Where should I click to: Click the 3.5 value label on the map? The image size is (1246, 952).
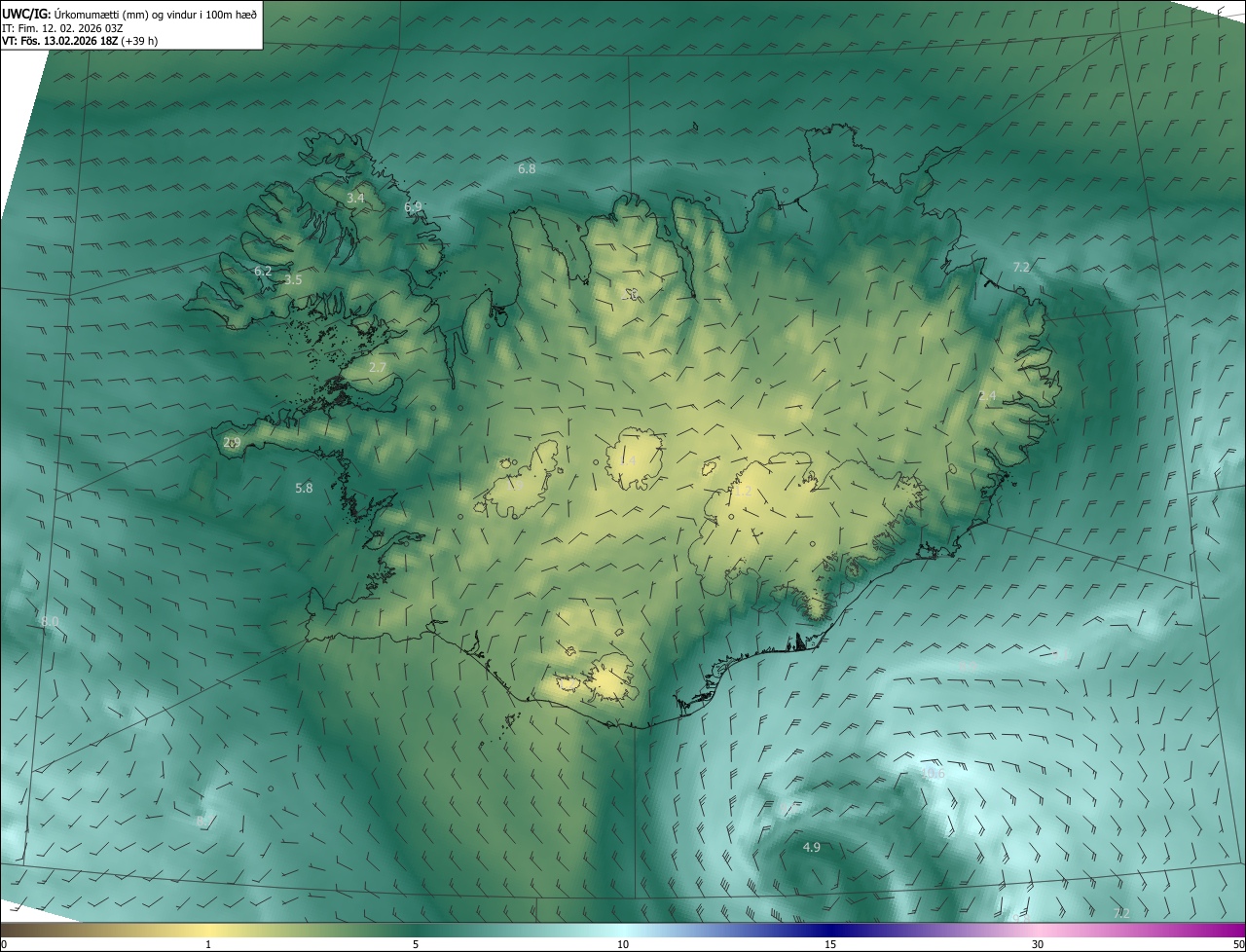point(293,279)
